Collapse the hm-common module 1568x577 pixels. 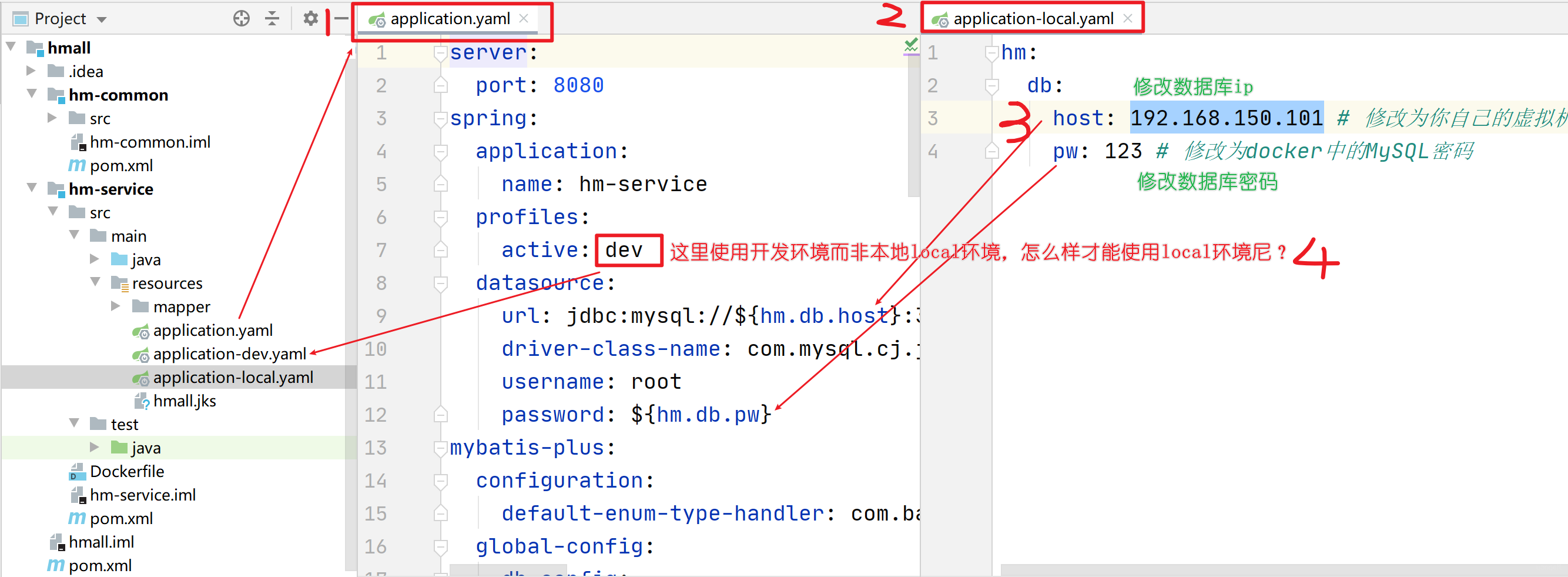[x=32, y=94]
